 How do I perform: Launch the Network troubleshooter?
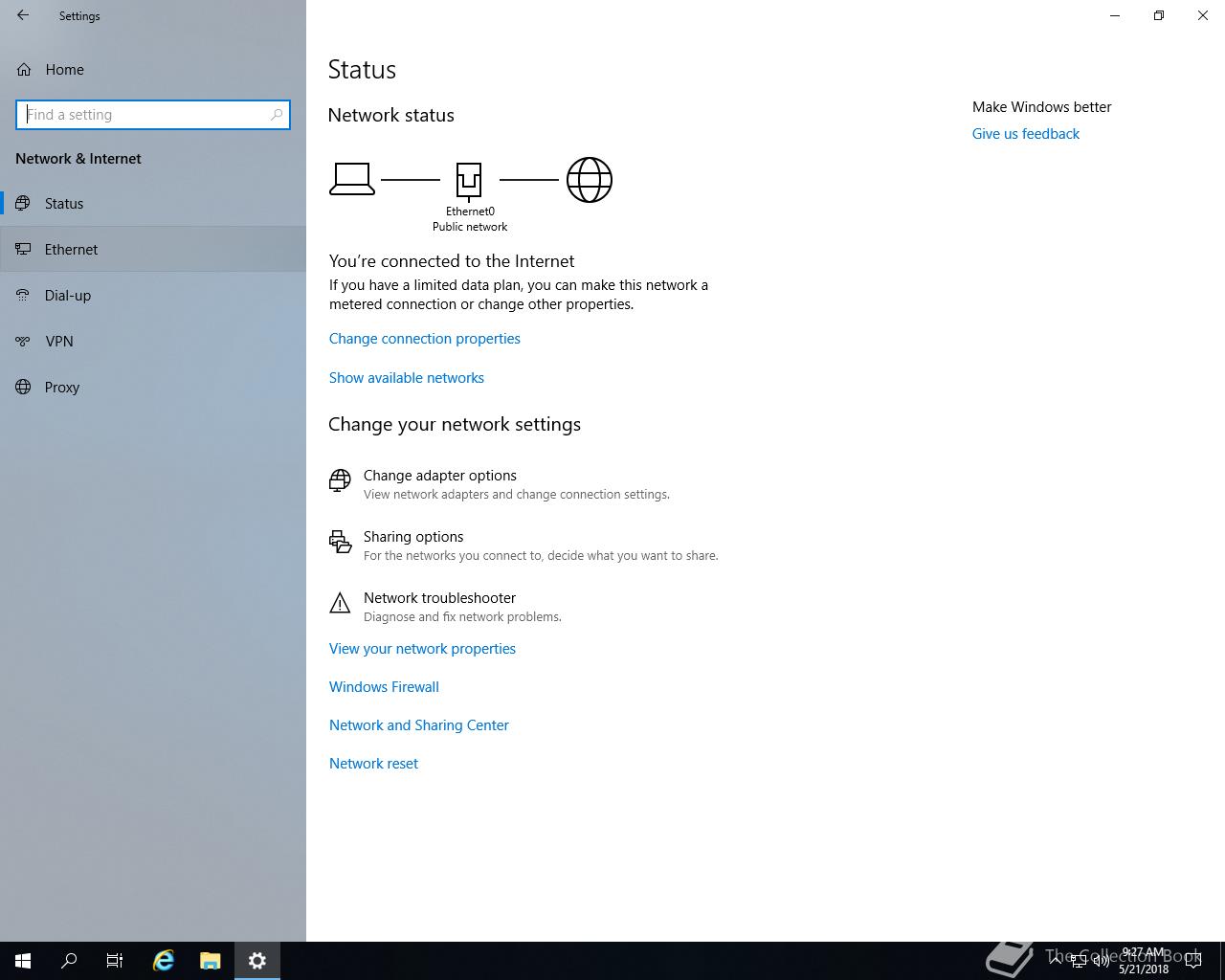445,607
